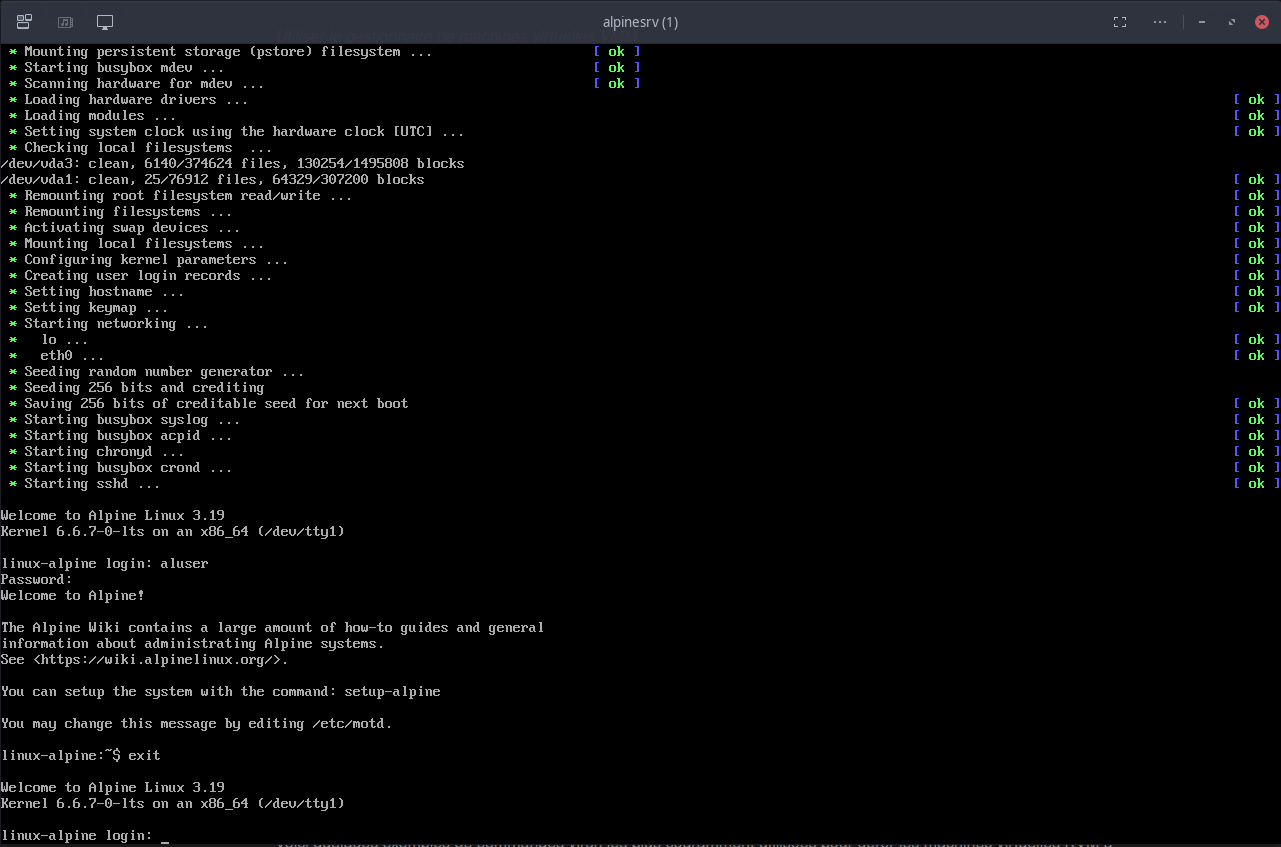Click the 'aluser' login name text
This screenshot has height=847, width=1281.
point(184,564)
